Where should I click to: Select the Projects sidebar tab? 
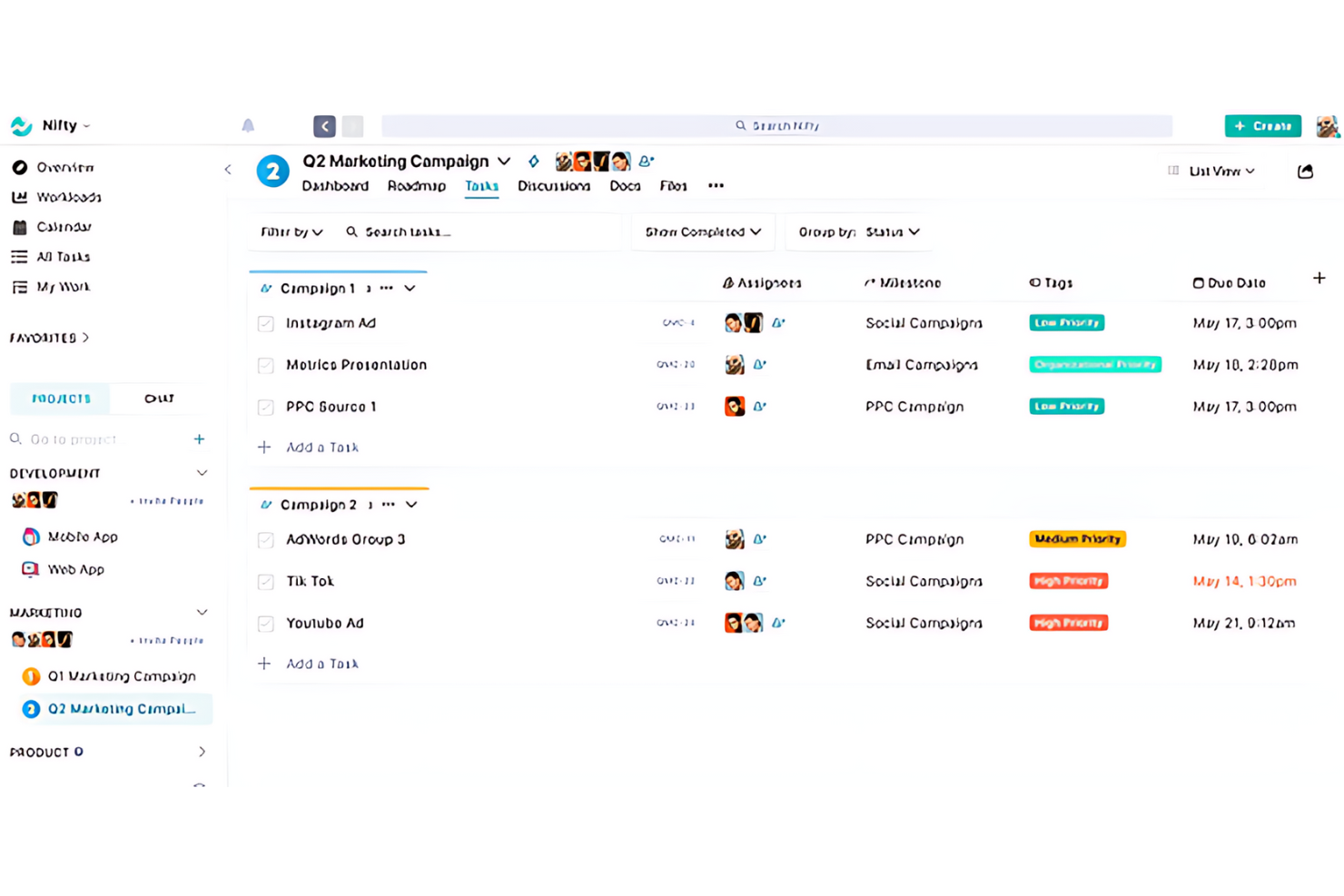[61, 399]
